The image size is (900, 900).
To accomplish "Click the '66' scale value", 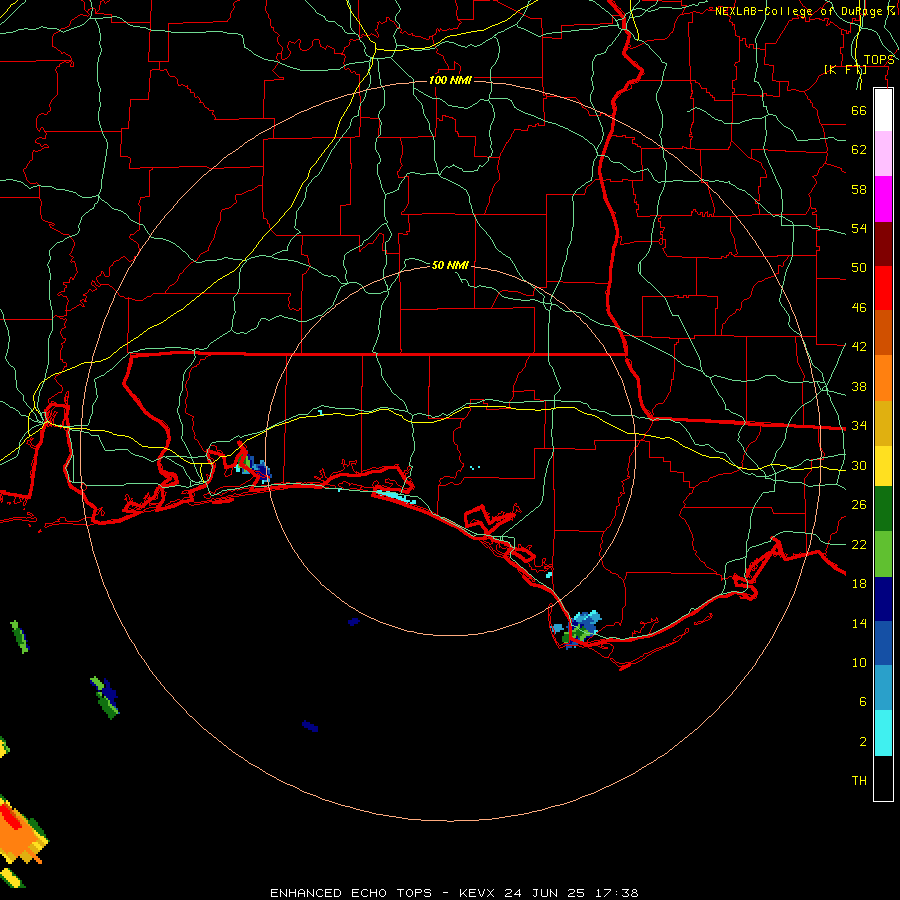I will pos(859,110).
